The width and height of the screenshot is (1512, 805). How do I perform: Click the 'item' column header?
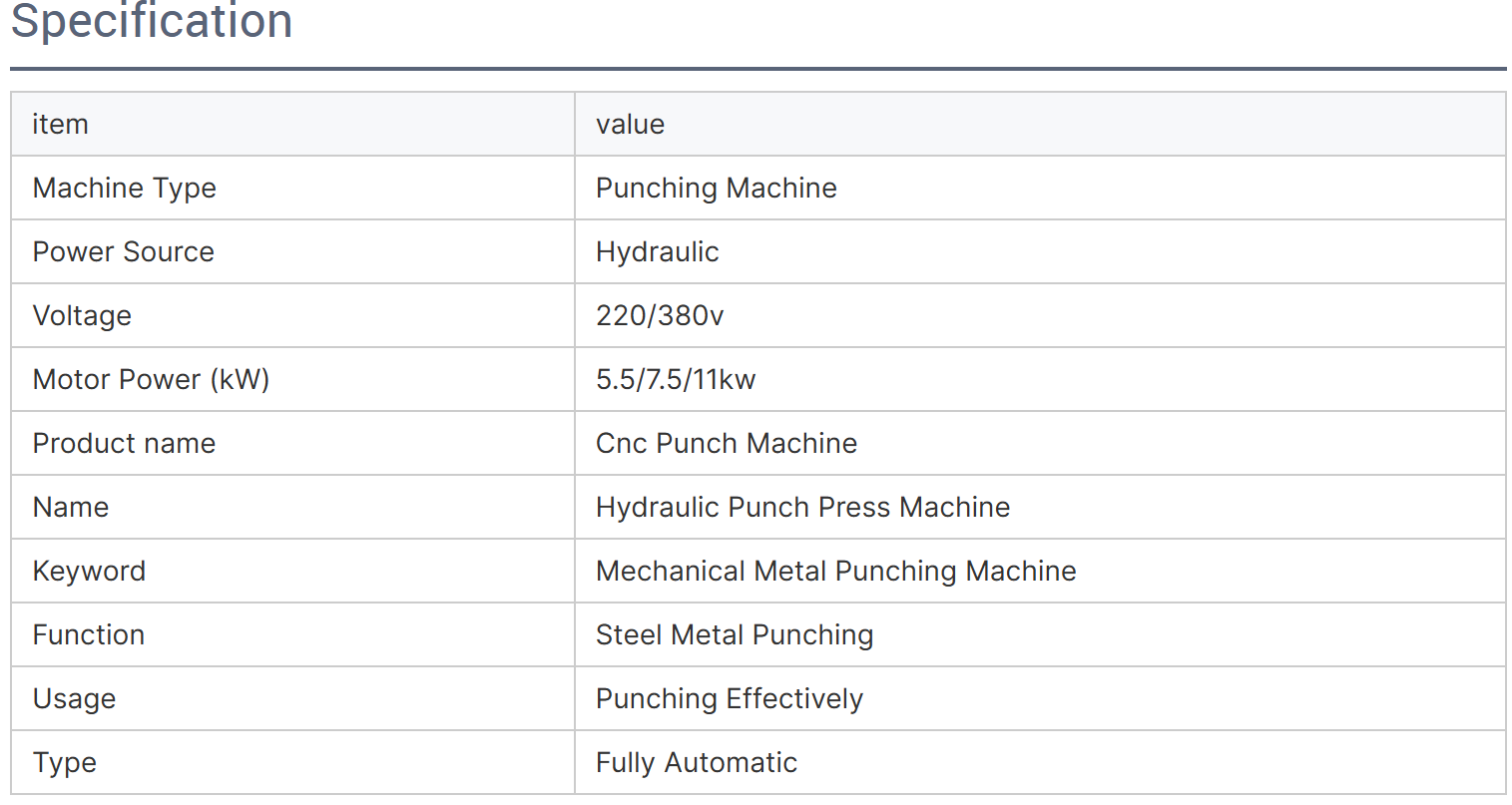[61, 125]
